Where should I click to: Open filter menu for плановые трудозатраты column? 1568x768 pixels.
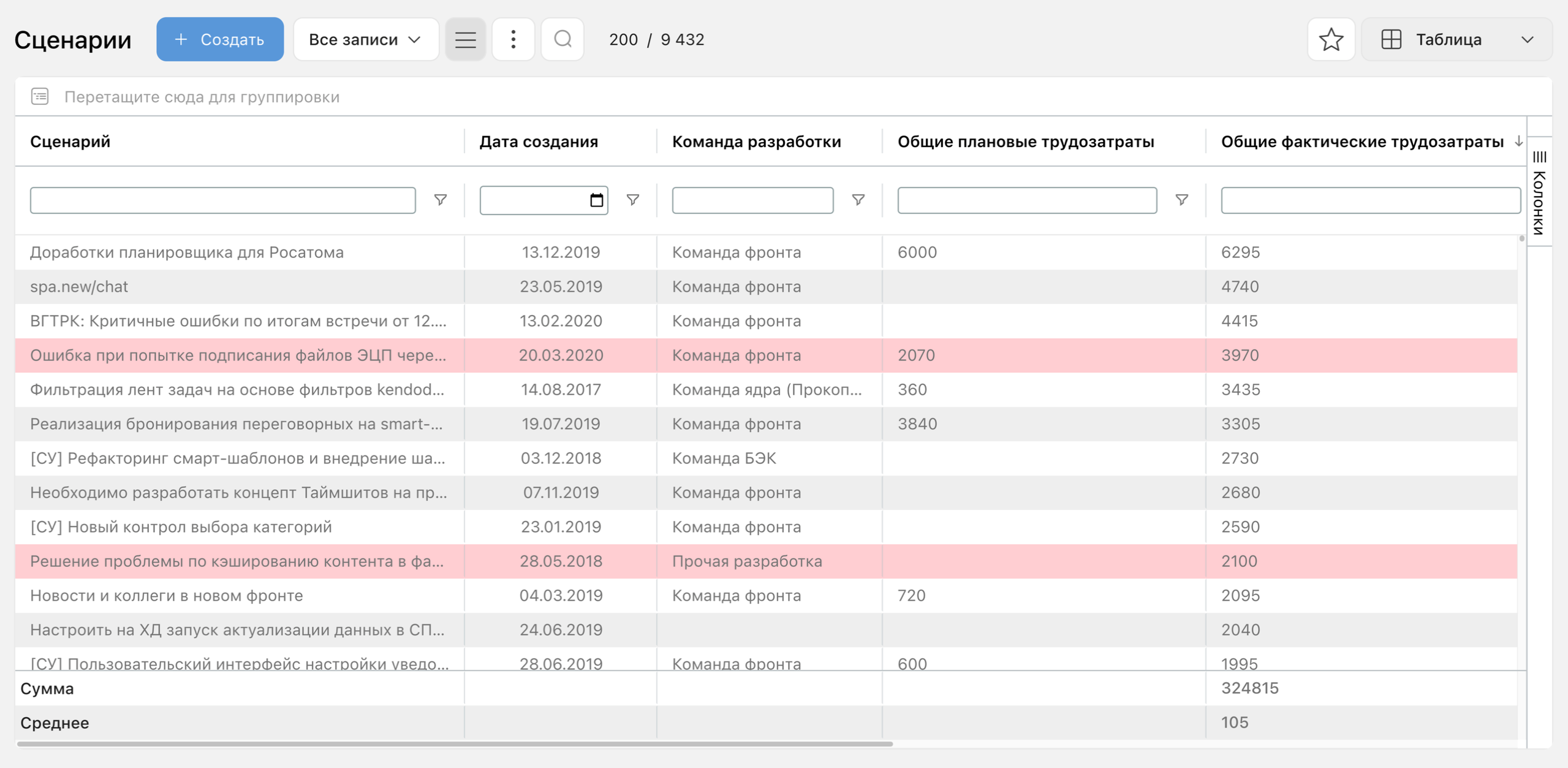(1181, 200)
